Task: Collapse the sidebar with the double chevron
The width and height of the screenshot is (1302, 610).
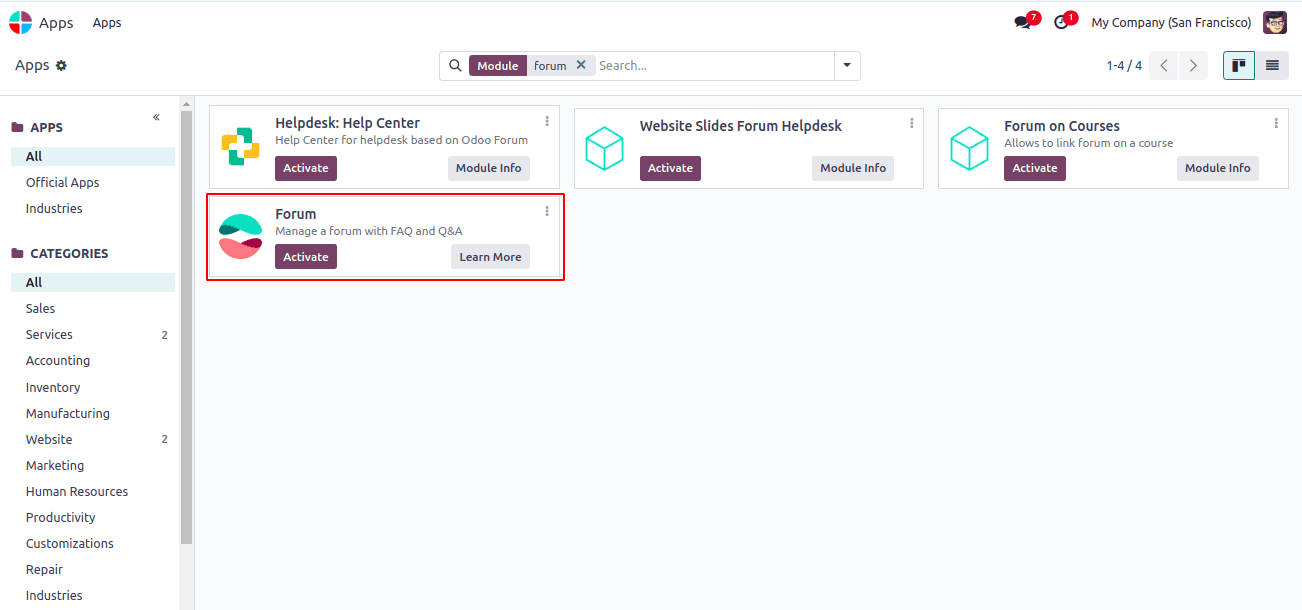Action: pos(156,117)
